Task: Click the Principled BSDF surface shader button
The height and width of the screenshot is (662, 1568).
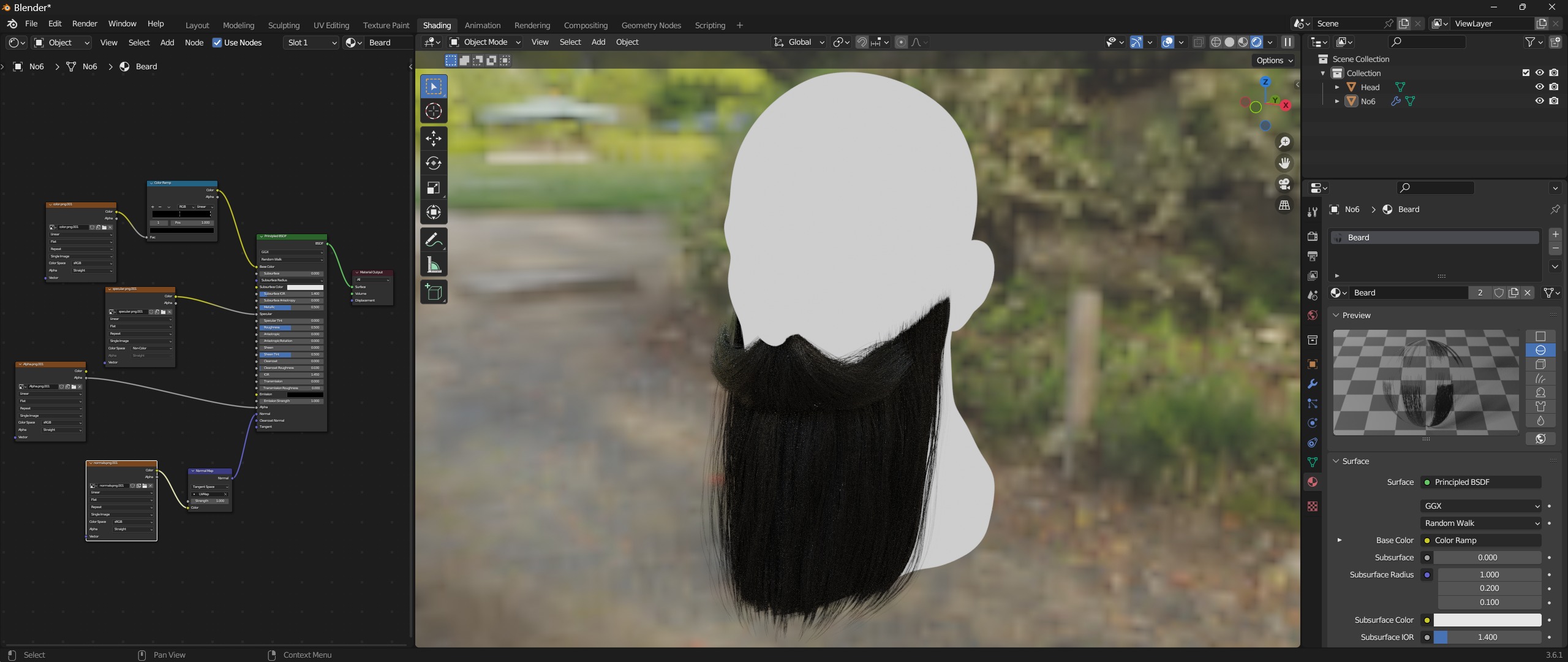Action: [x=1480, y=482]
